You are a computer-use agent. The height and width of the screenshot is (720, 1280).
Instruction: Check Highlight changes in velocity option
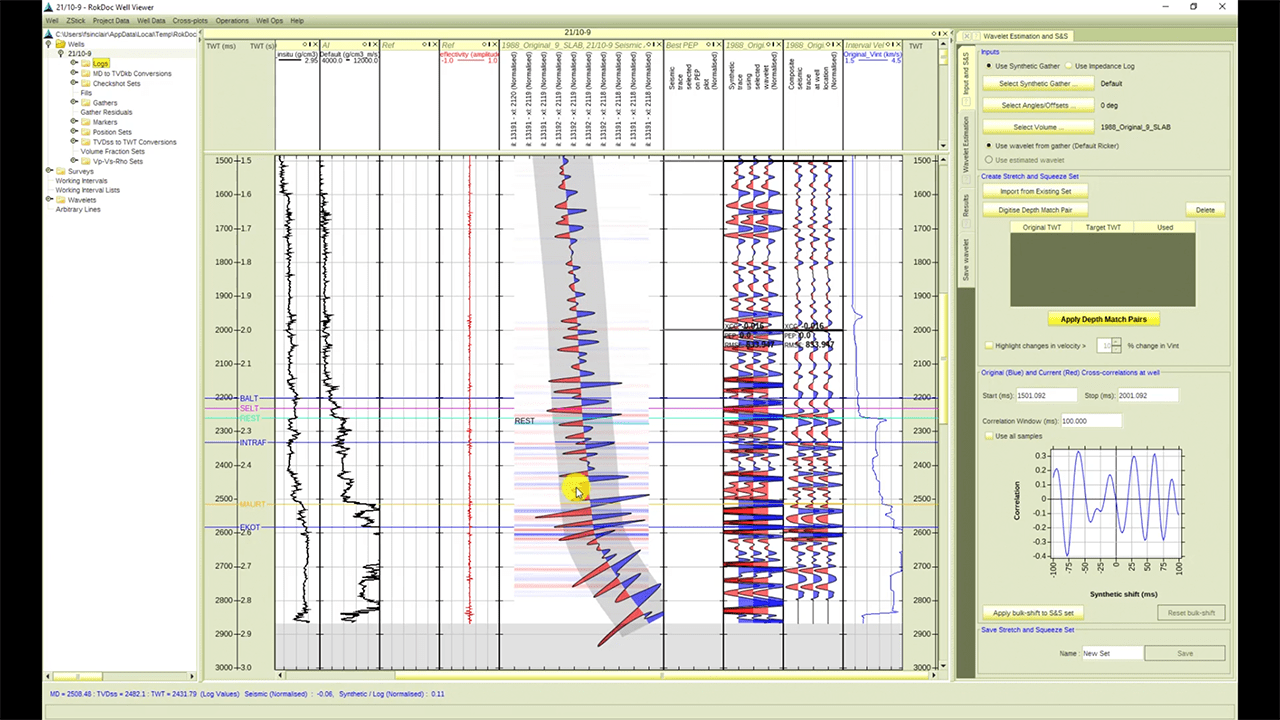pos(990,345)
